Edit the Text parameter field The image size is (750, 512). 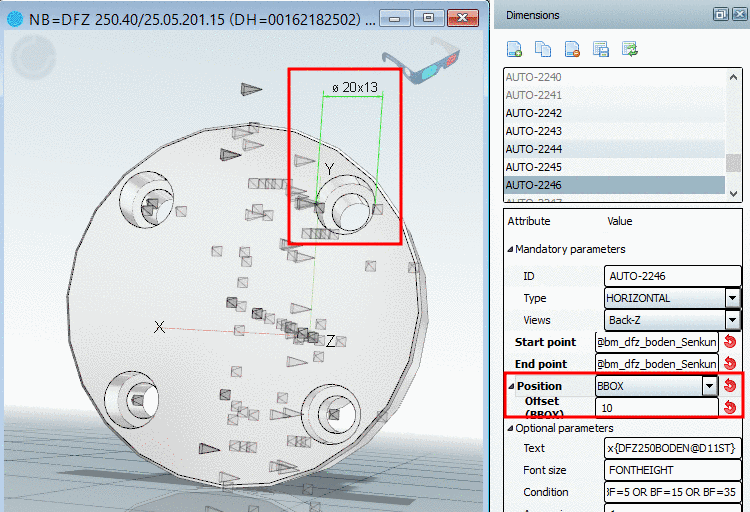coord(673,448)
